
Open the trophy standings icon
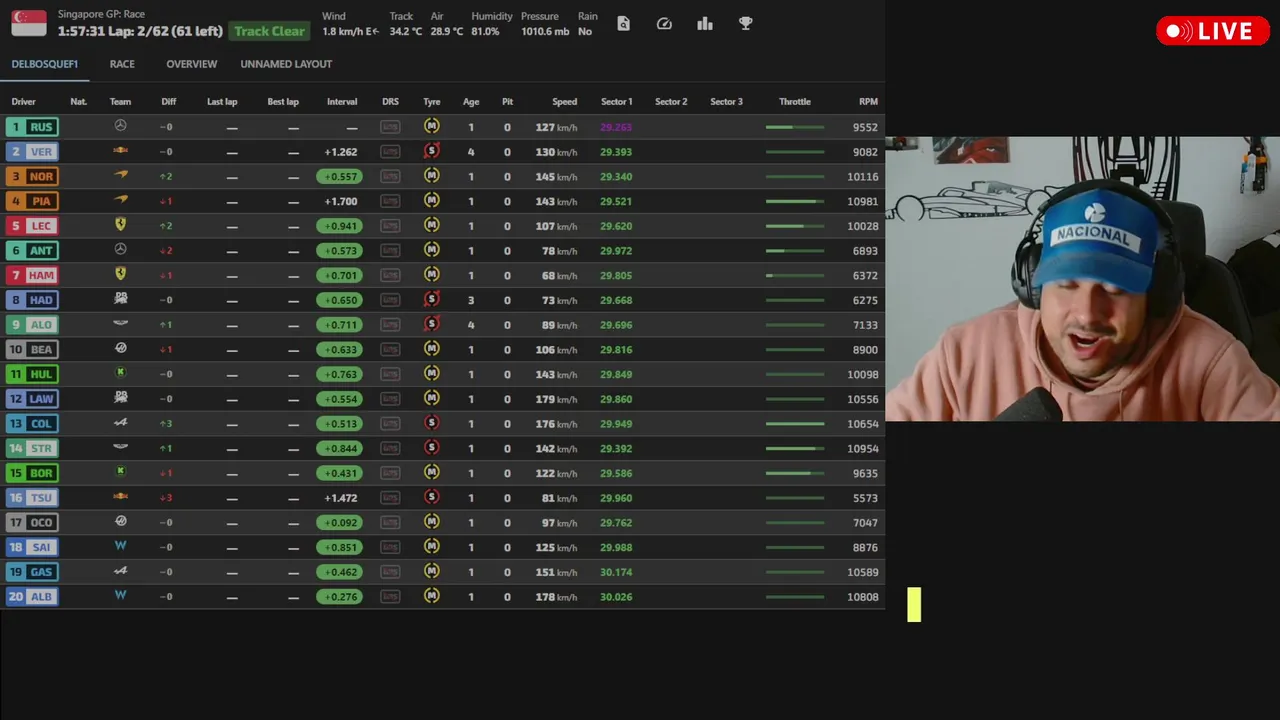point(746,23)
